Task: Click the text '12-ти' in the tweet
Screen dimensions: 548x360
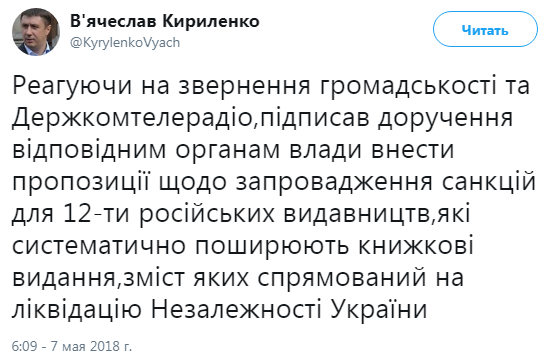Action: 98,214
